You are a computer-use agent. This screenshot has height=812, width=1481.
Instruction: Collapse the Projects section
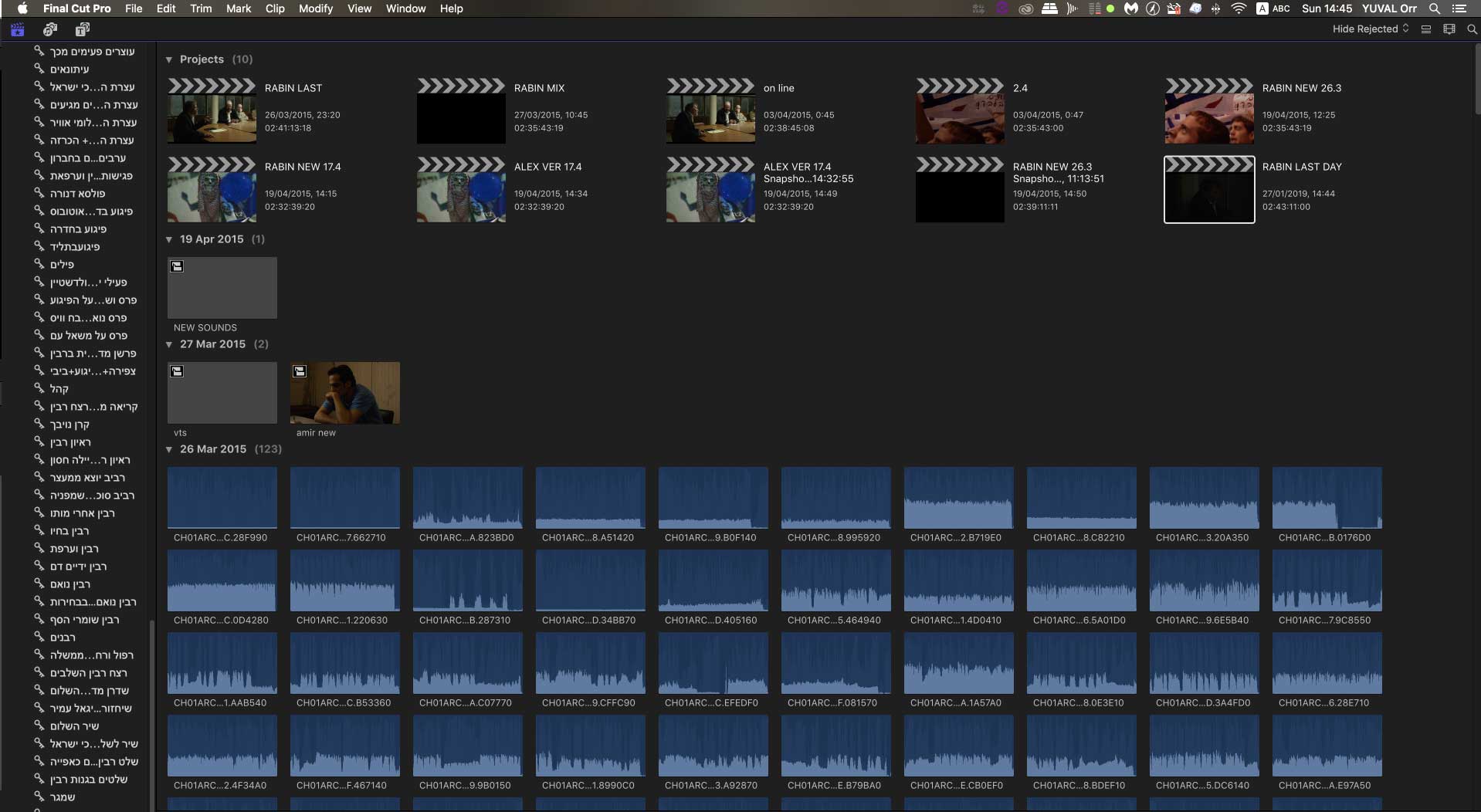pyautogui.click(x=169, y=59)
